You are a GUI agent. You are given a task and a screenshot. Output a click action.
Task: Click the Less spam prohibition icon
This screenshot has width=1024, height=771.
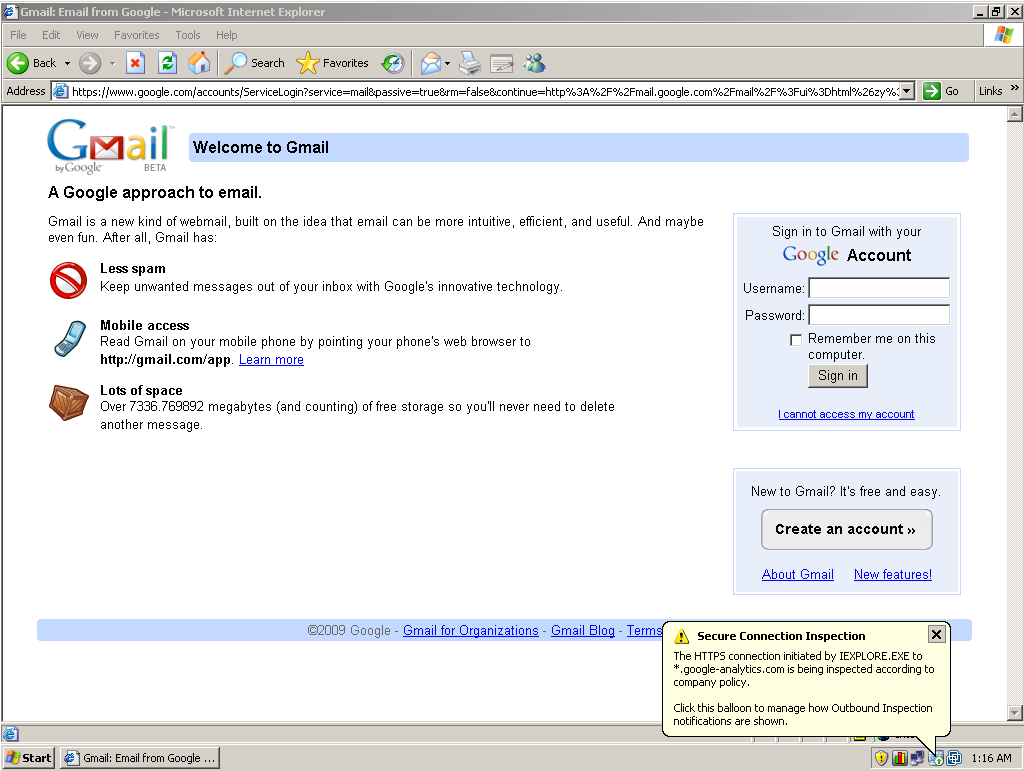point(69,281)
